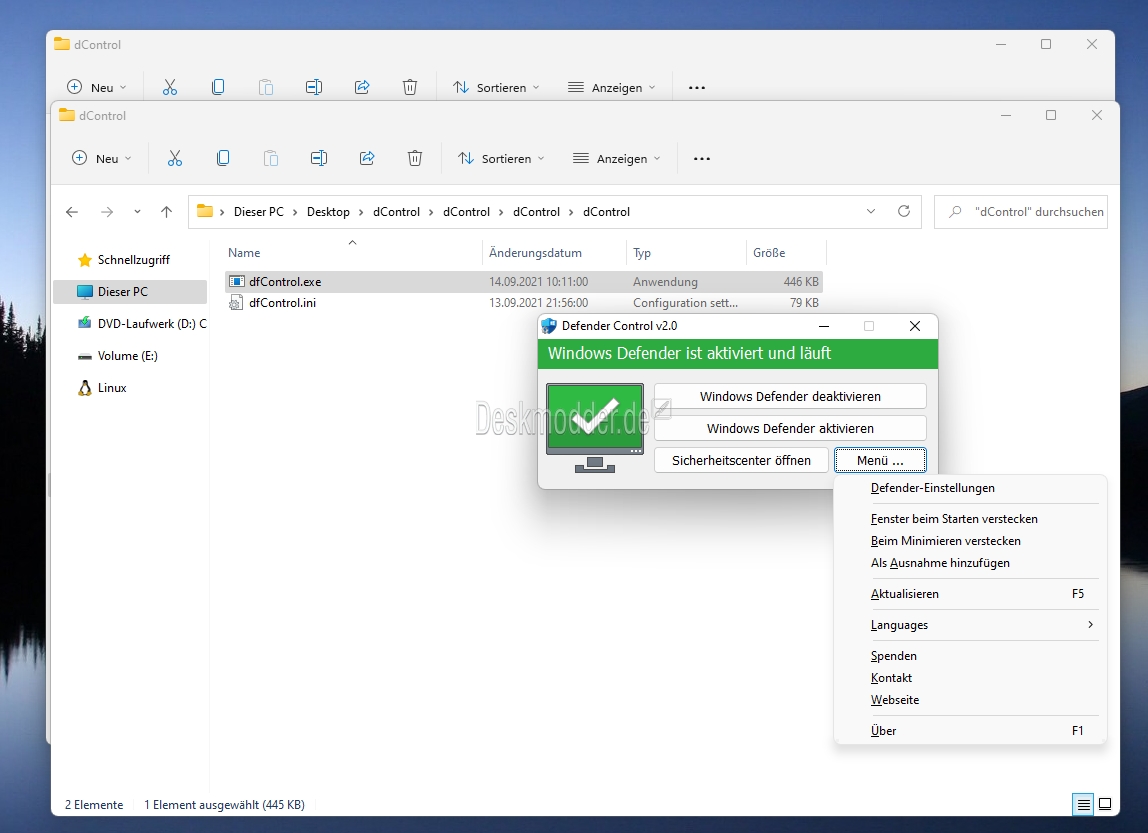This screenshot has height=833, width=1148.
Task: Expand the recent locations chevron beside the forward arrow
Action: [137, 212]
